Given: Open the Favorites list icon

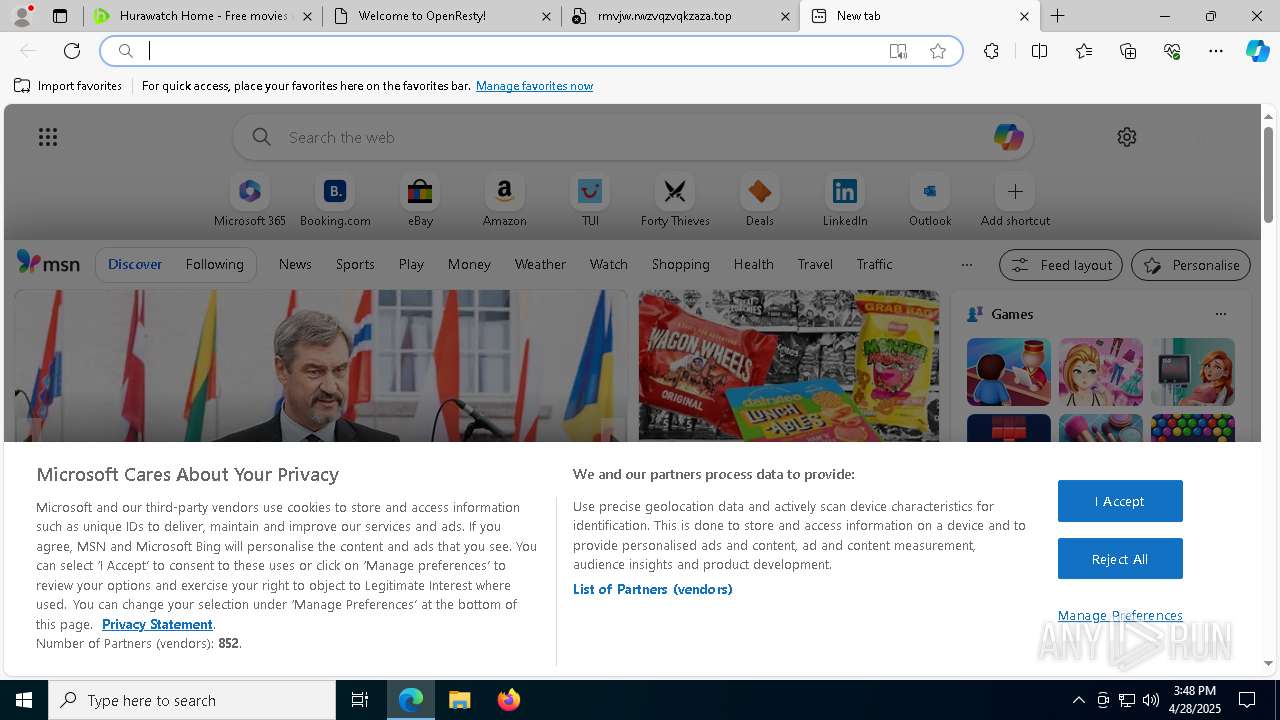Looking at the screenshot, I should pyautogui.click(x=1084, y=51).
